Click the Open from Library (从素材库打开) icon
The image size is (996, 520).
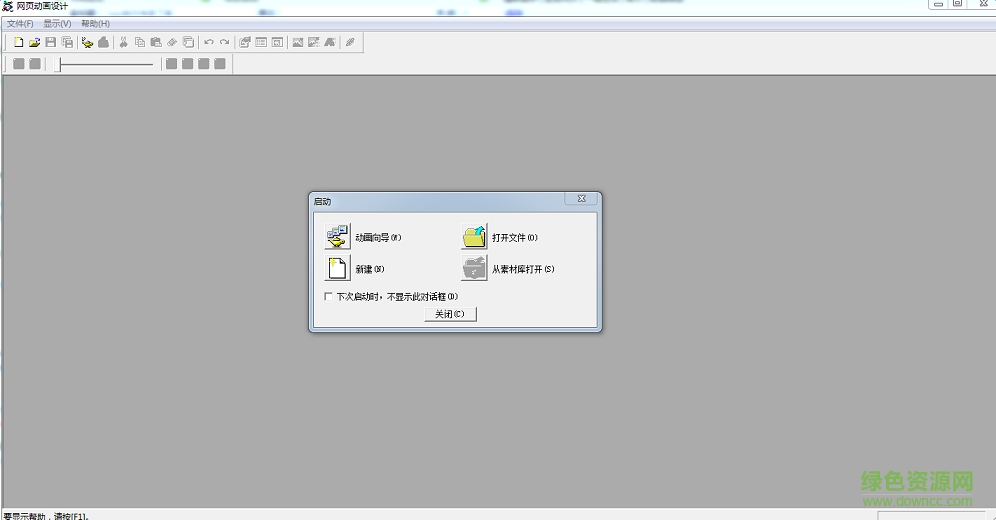[474, 269]
